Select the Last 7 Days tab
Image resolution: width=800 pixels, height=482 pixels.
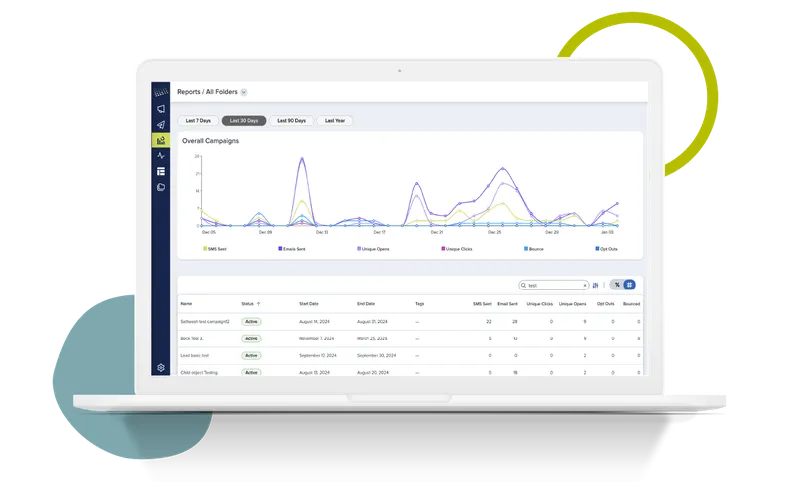(197, 120)
